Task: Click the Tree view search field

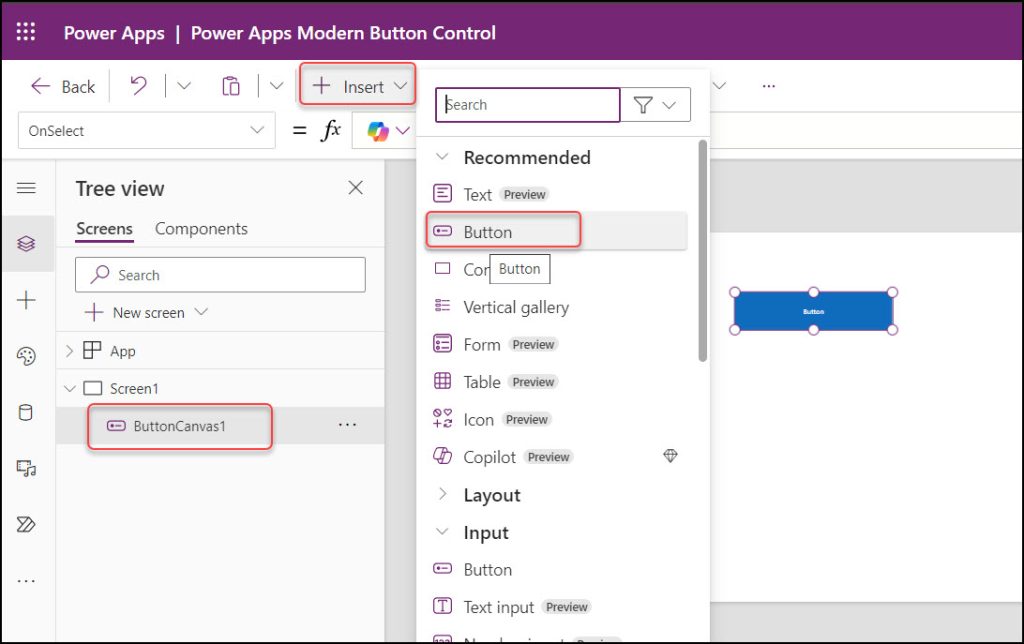Action: click(x=220, y=274)
